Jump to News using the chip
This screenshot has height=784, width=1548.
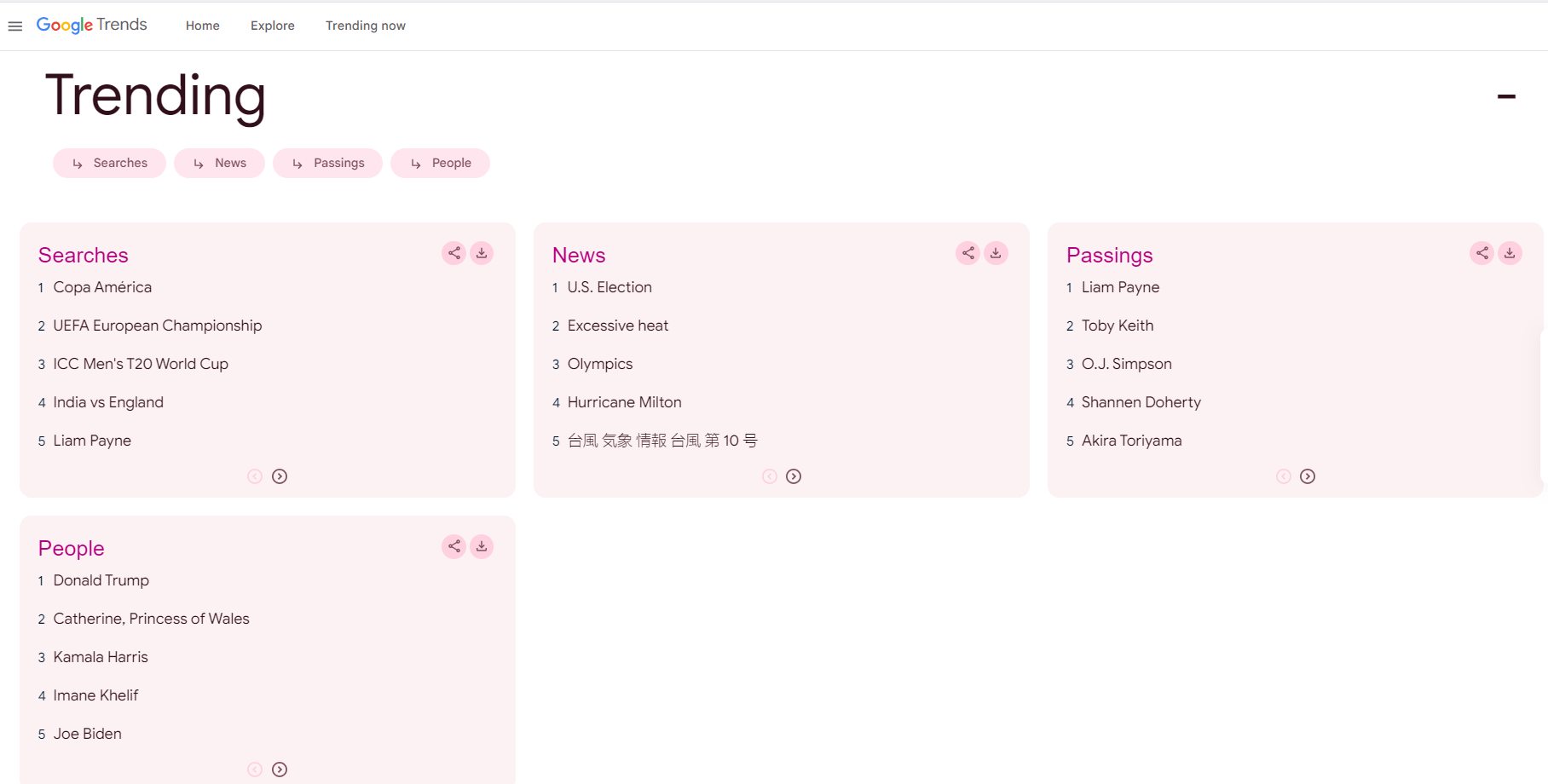219,163
